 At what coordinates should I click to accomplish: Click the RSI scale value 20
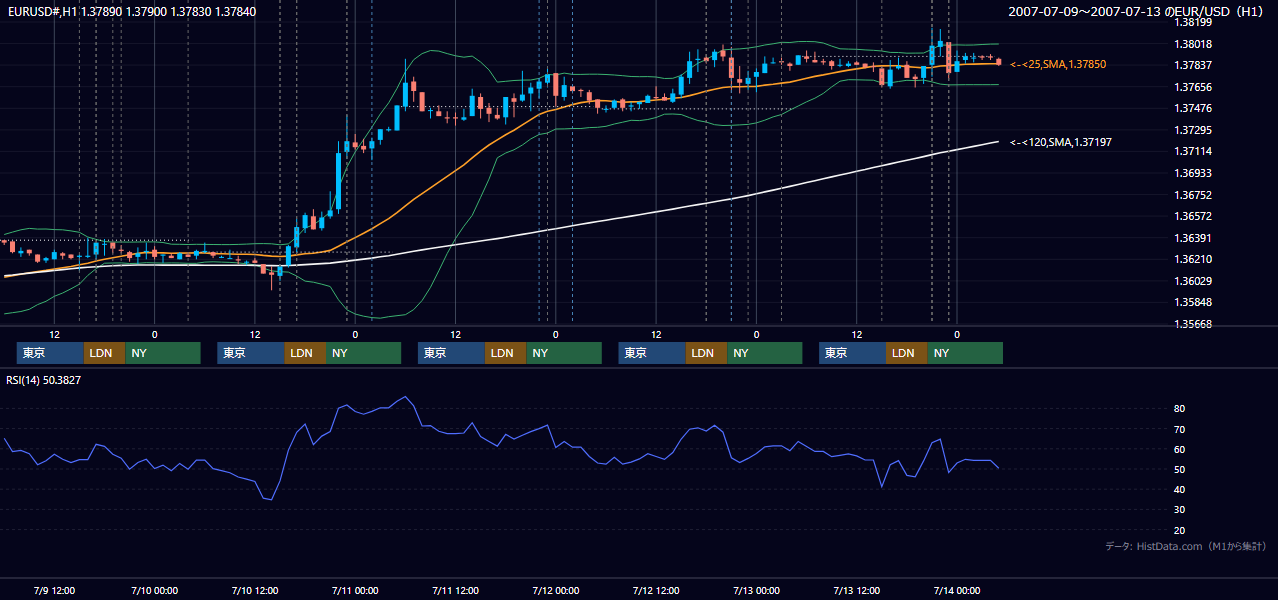click(x=1180, y=530)
